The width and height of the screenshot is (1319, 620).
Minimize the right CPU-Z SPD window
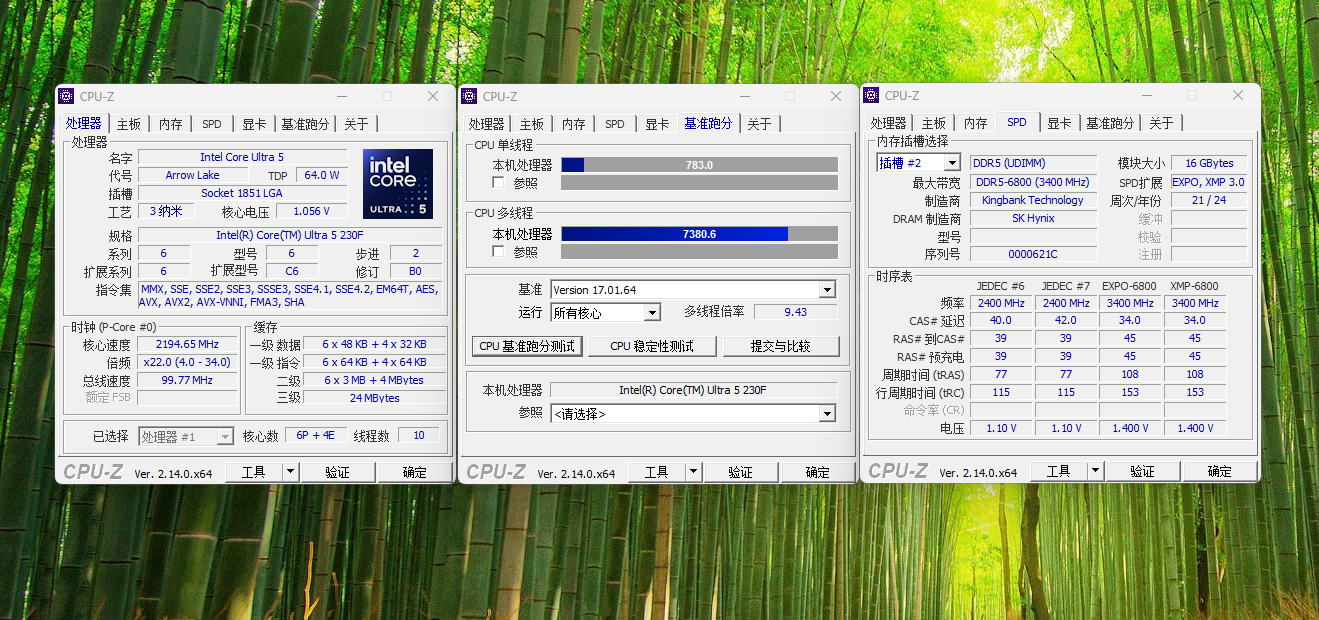click(x=1147, y=96)
